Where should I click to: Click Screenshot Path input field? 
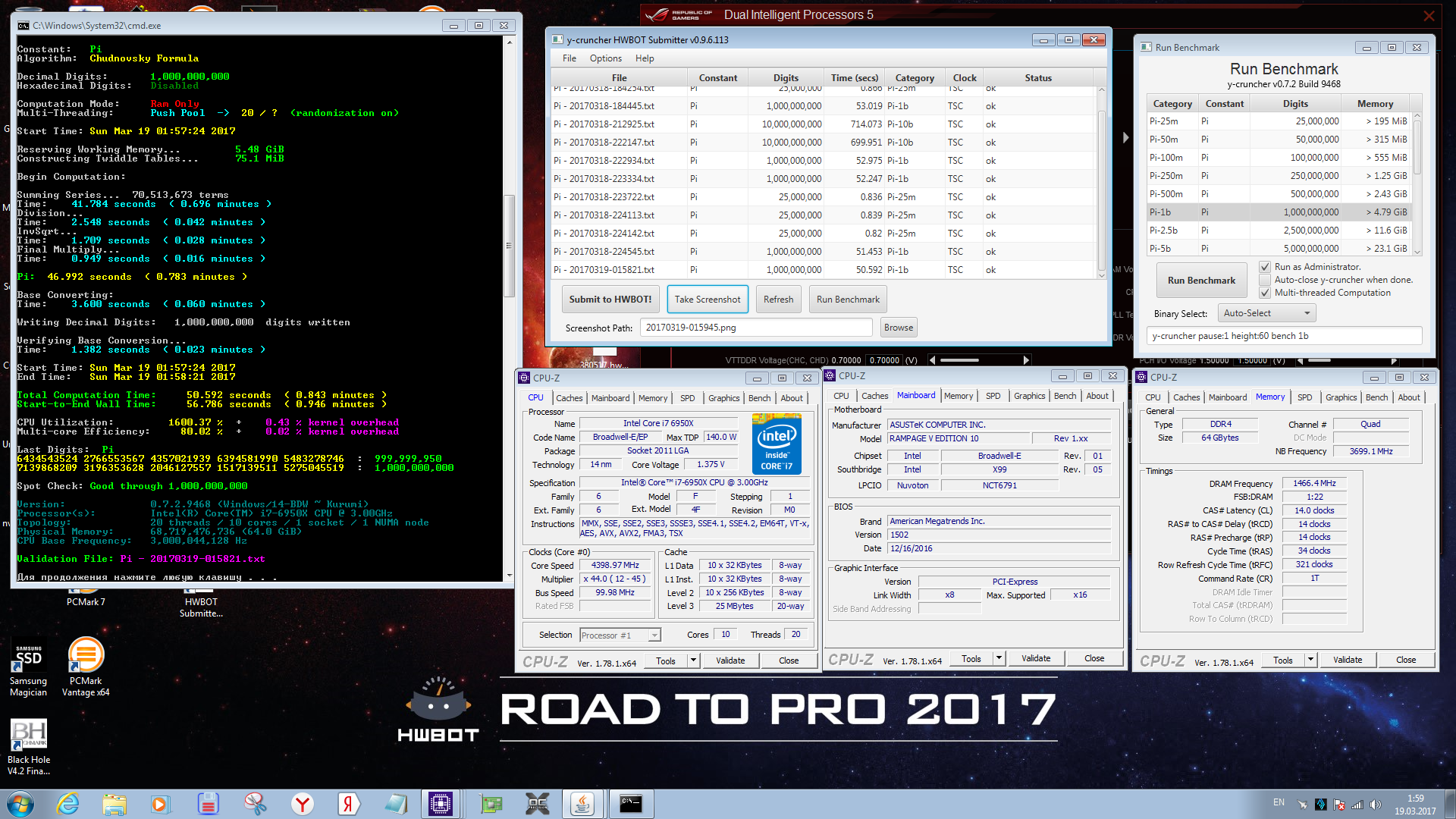[x=756, y=328]
